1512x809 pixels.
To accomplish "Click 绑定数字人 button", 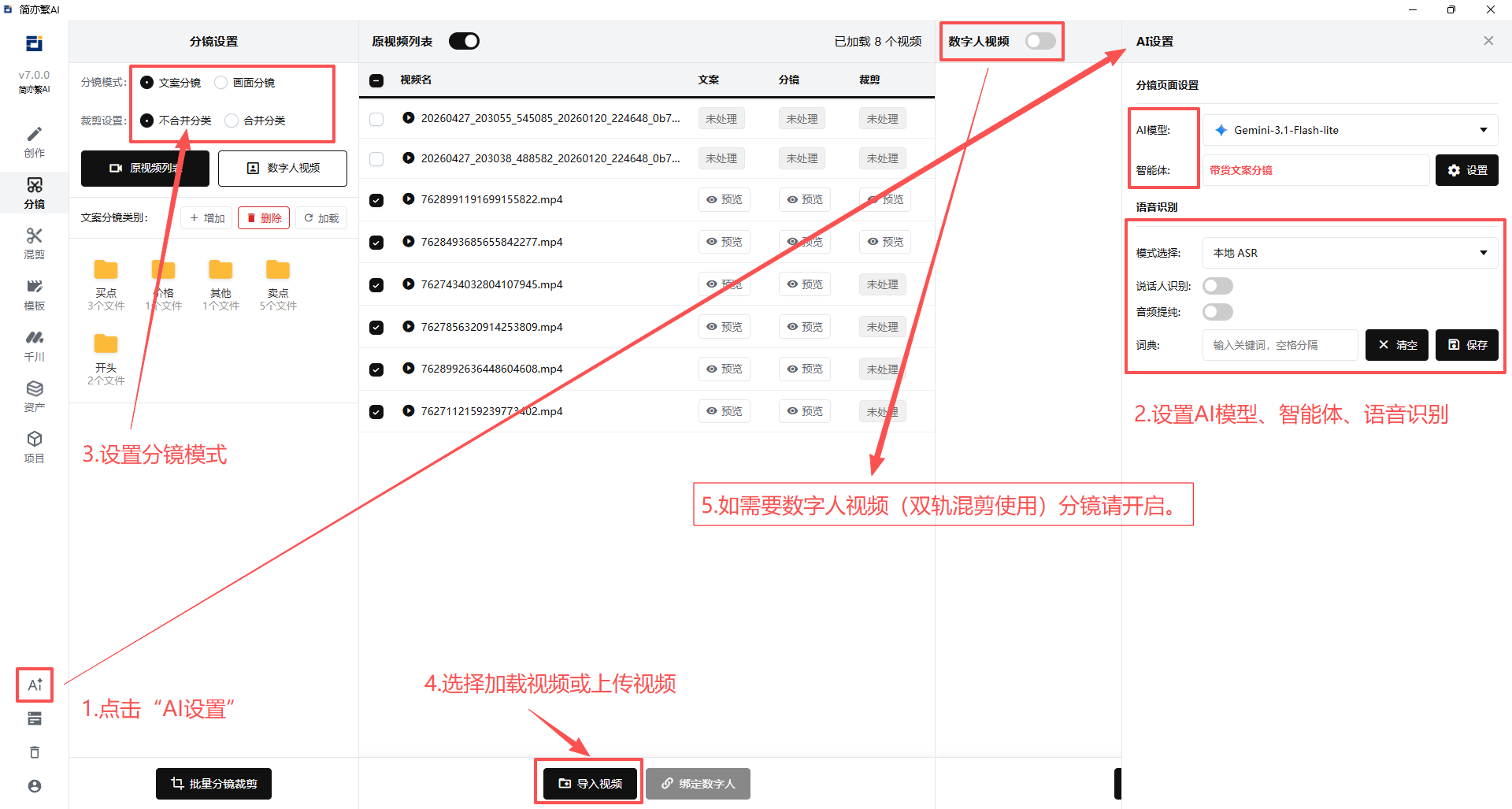I will coord(698,784).
